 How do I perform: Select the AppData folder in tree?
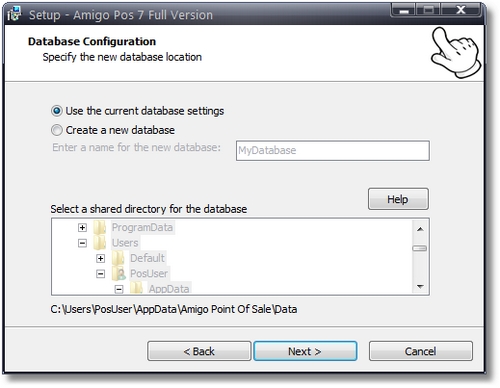pyautogui.click(x=169, y=289)
